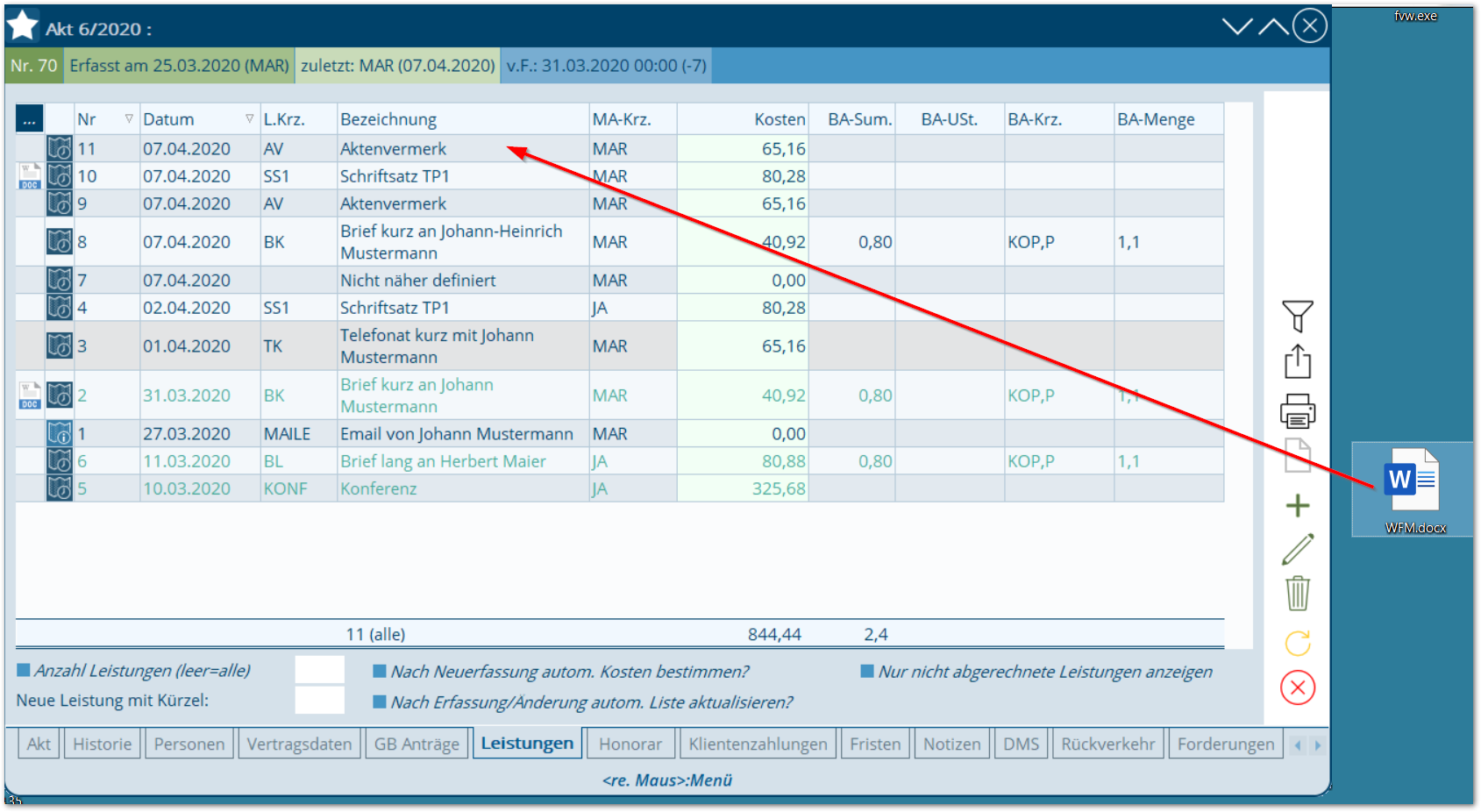The image size is (1481, 812).
Task: Expand window with up chevron in title bar
Action: point(1273,26)
